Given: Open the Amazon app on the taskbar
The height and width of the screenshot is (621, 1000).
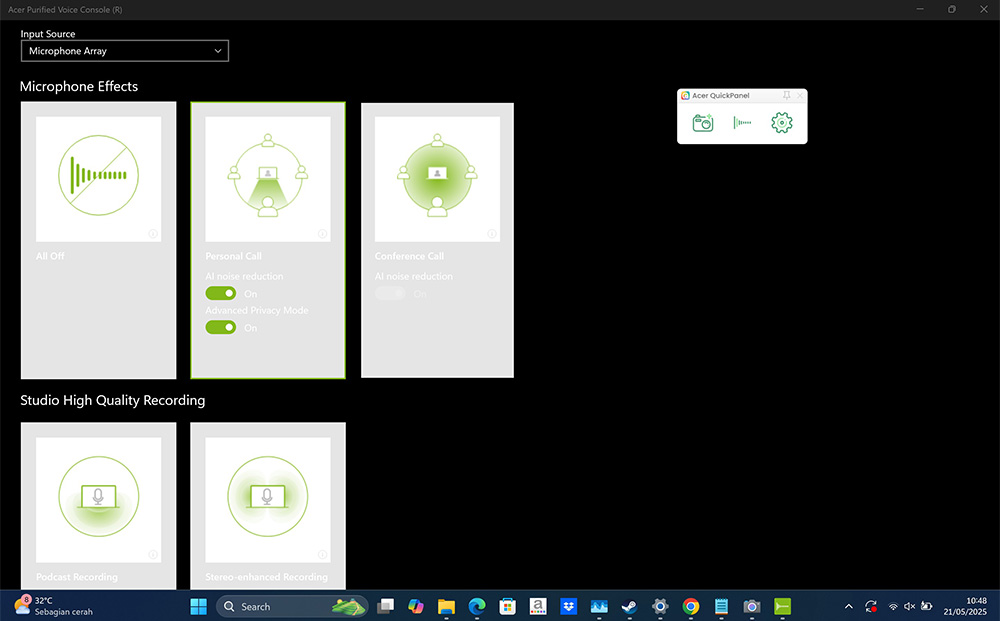Looking at the screenshot, I should click(x=538, y=606).
